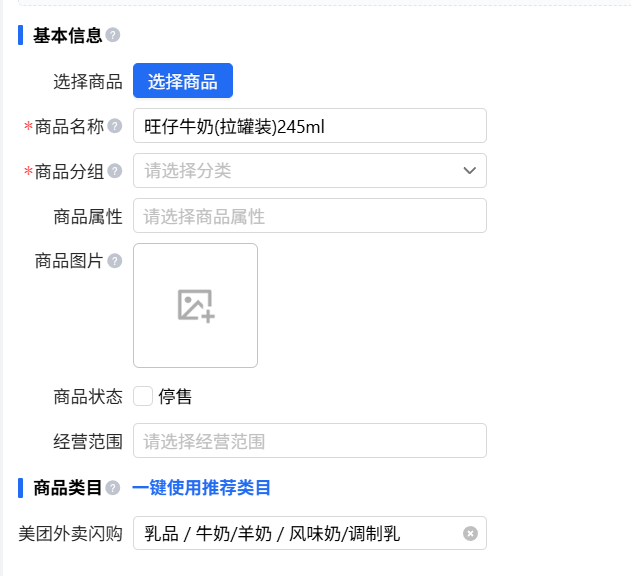Screen dimensions: 631x576
Task: Click the 商品状态 field label
Action: click(88, 396)
